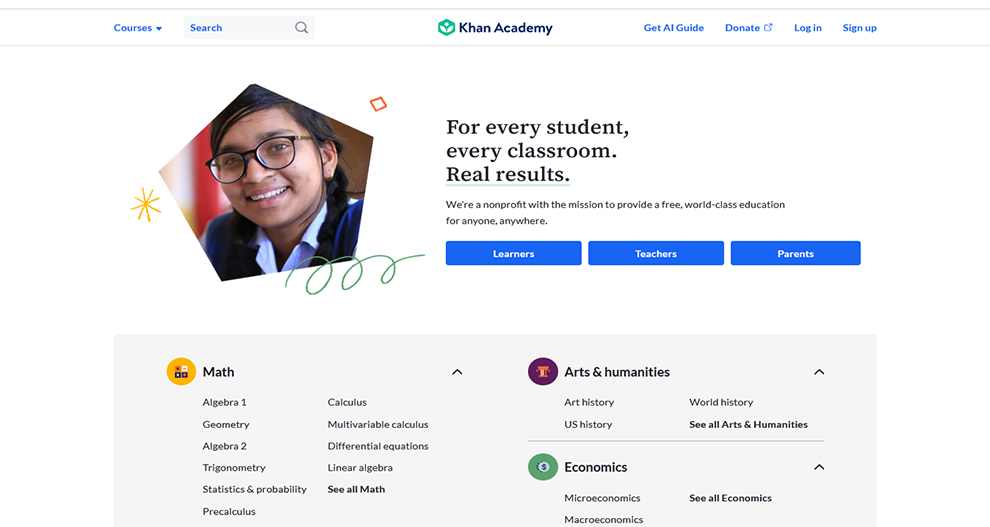Open the Economics heading

595,467
